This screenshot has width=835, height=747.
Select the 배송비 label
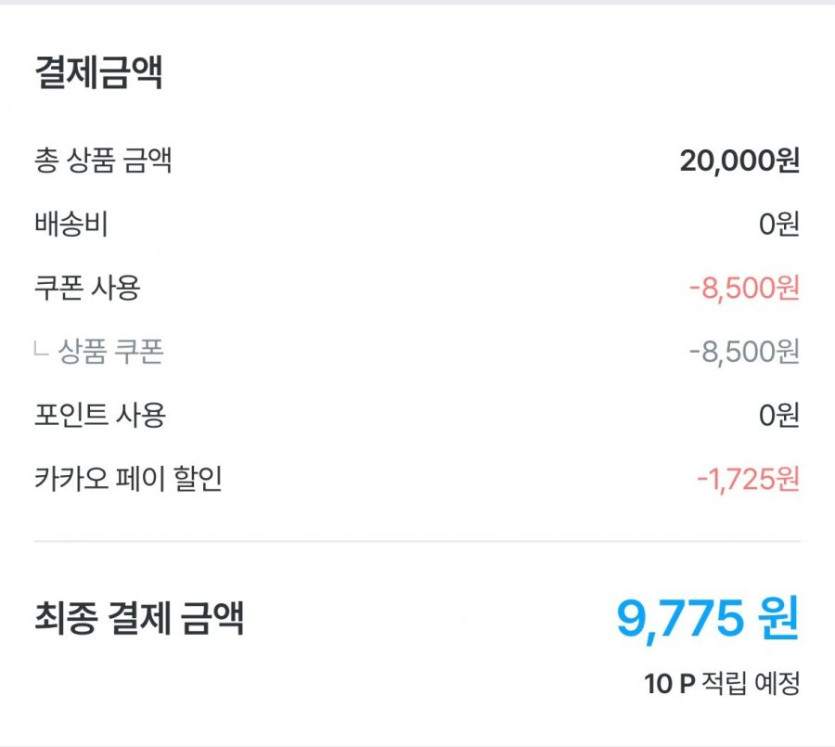(71, 224)
